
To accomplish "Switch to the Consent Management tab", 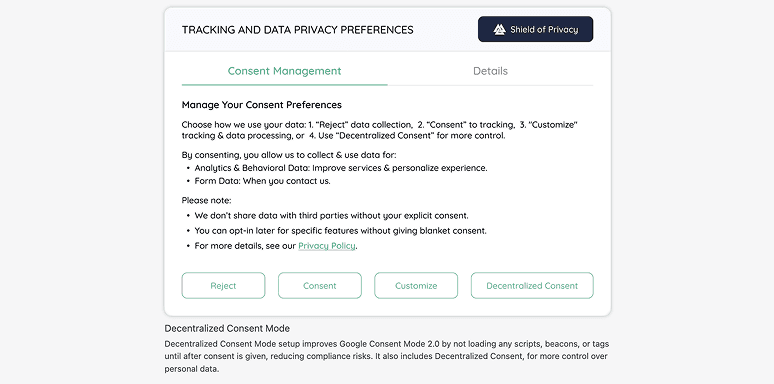I will click(x=284, y=71).
